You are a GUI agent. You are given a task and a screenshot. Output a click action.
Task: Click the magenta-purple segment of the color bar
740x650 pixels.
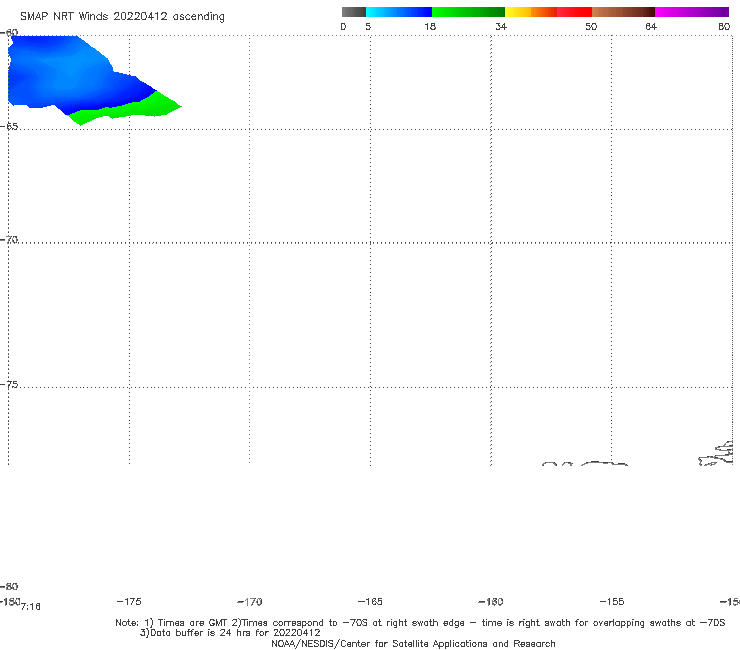point(692,12)
